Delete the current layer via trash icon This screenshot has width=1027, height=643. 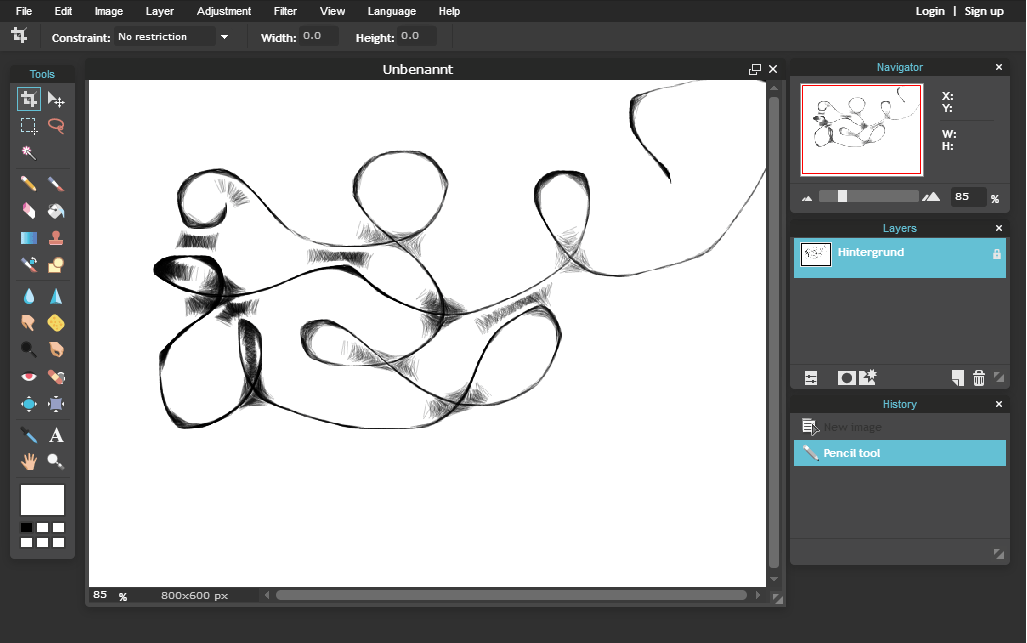[978, 378]
